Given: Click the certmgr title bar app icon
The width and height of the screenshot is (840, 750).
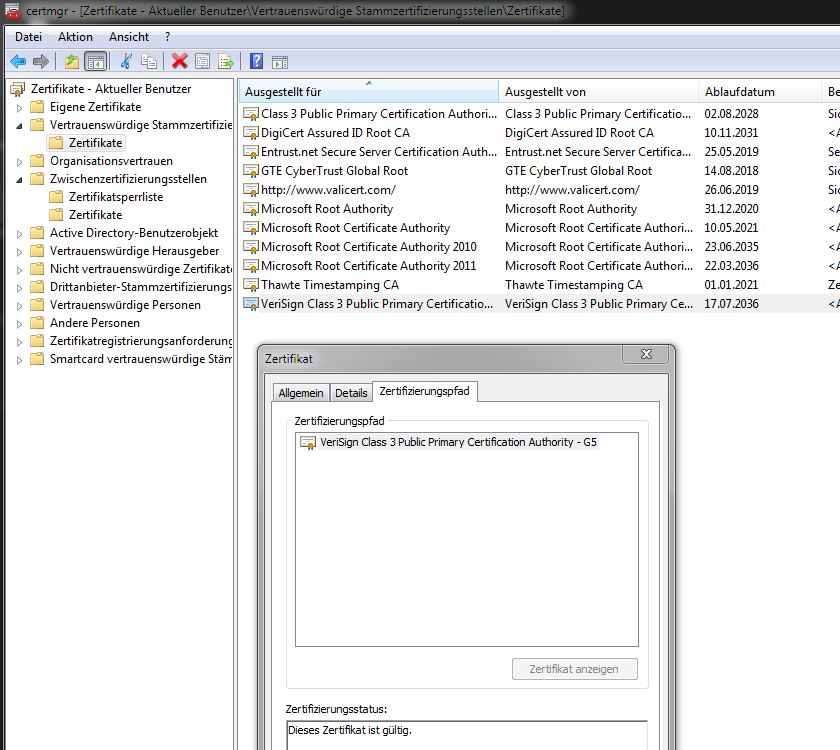Looking at the screenshot, I should pos(13,11).
